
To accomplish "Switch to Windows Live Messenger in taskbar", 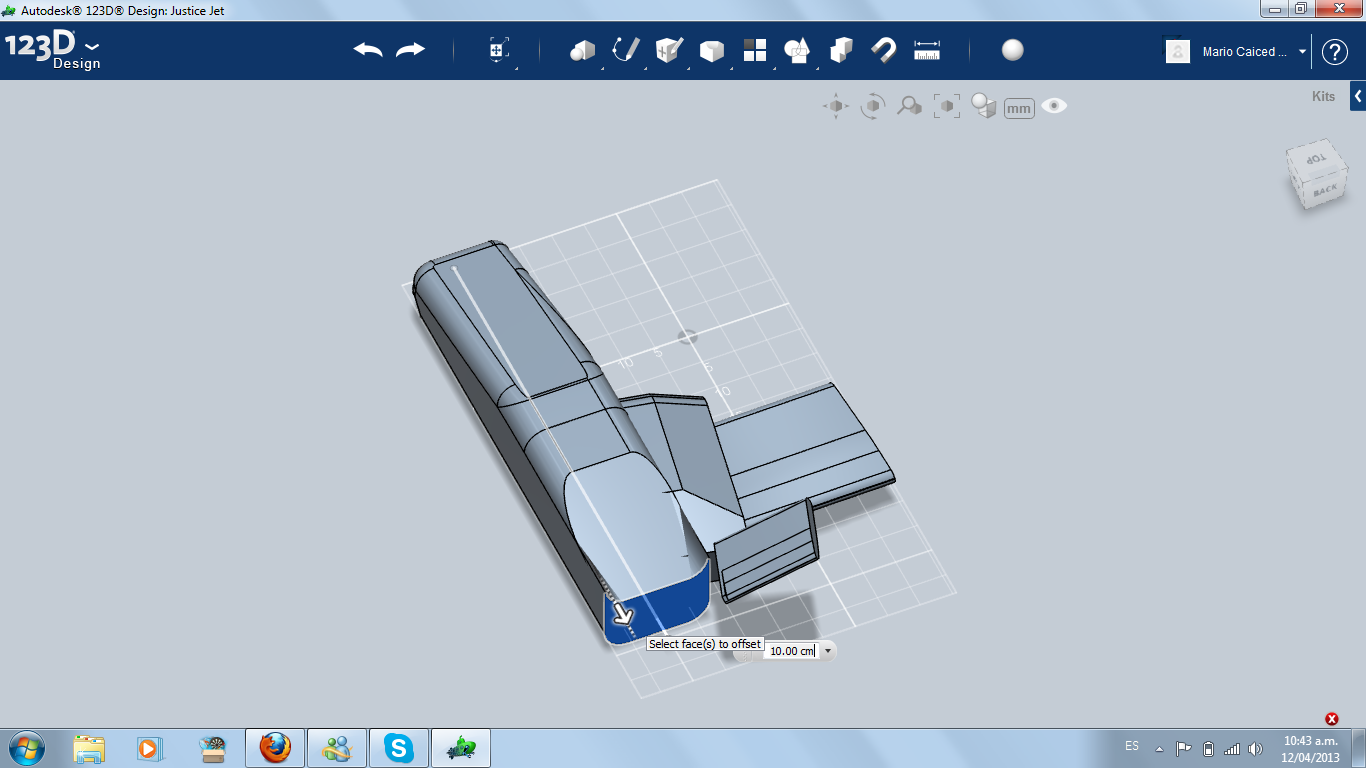I will (x=337, y=748).
